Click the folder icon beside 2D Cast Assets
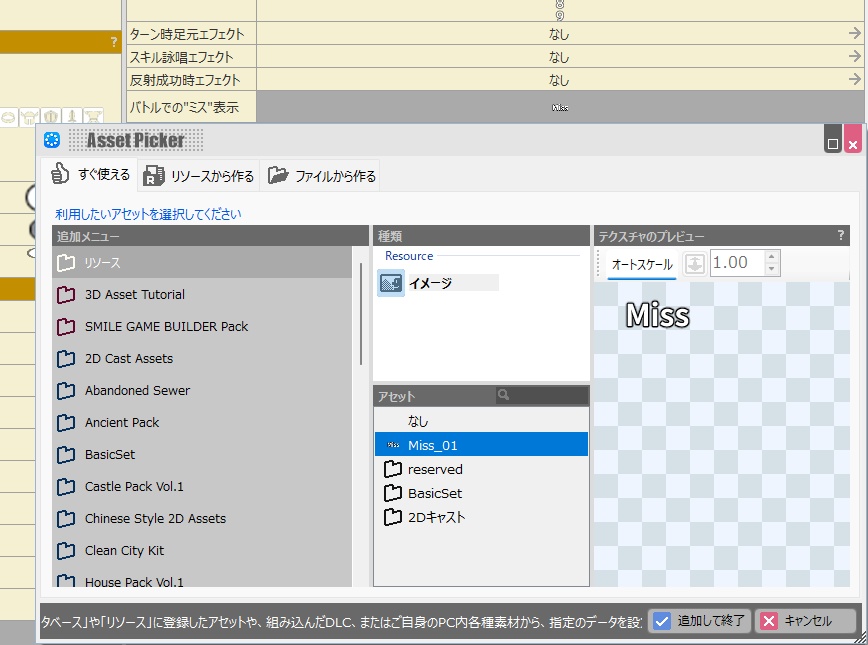Viewport: 868px width, 645px height. coord(66,359)
